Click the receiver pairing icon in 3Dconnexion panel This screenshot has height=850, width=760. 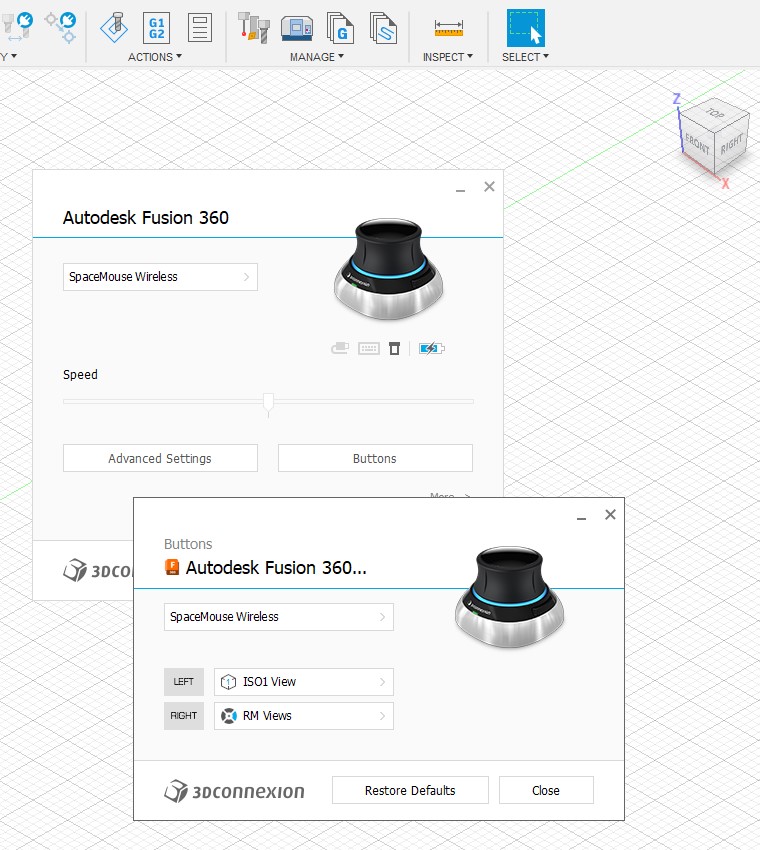pyautogui.click(x=340, y=348)
